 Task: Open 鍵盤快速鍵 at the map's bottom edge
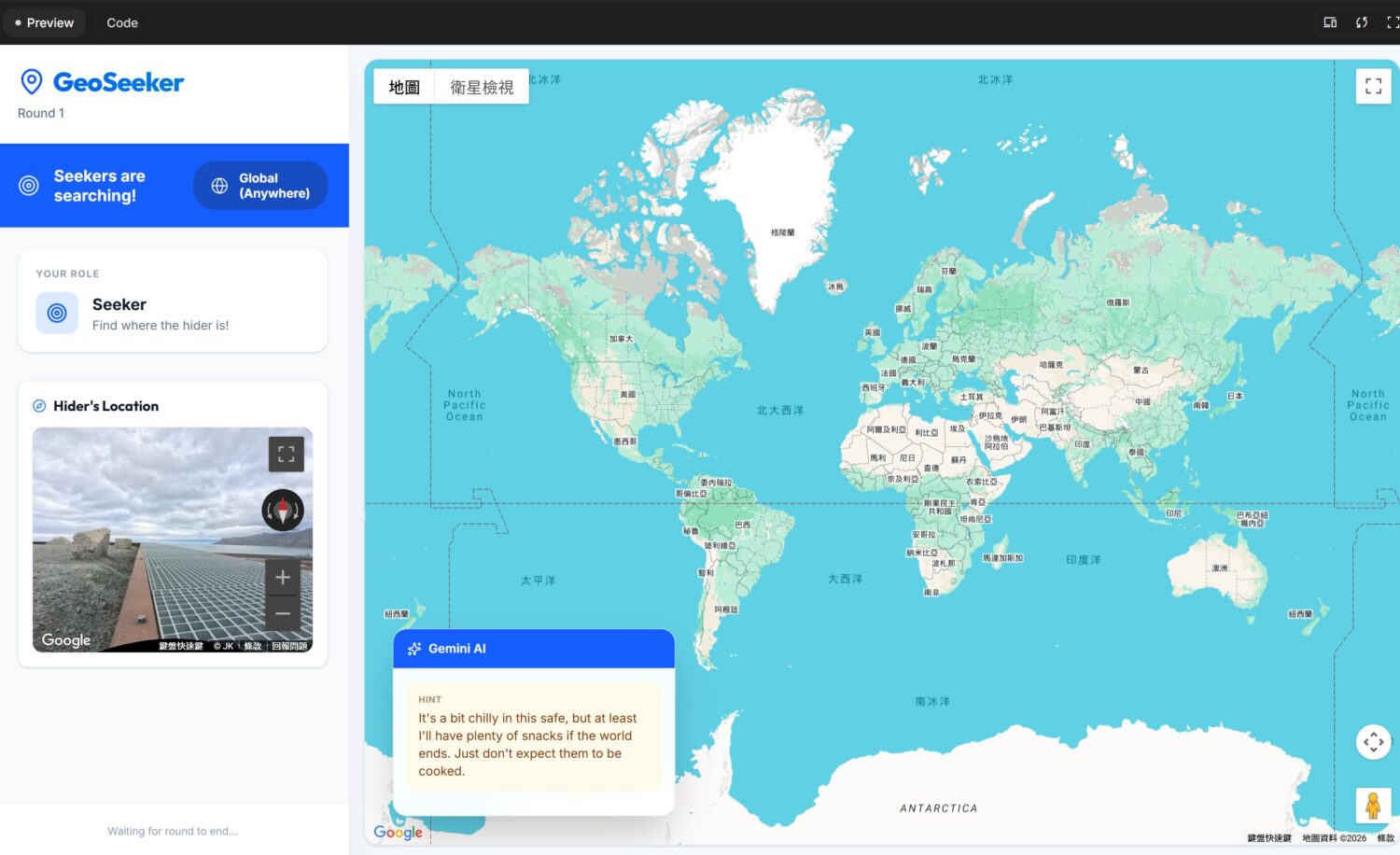click(1269, 838)
